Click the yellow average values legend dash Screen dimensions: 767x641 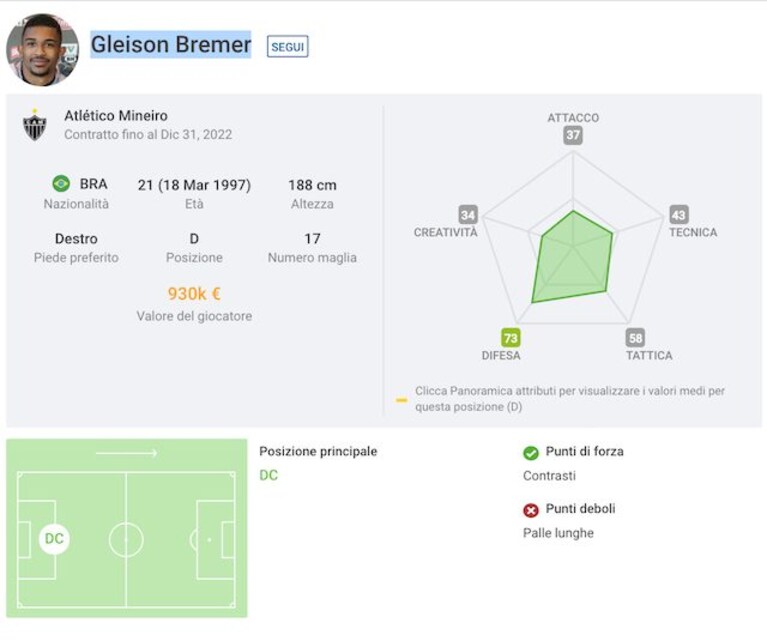coord(402,400)
